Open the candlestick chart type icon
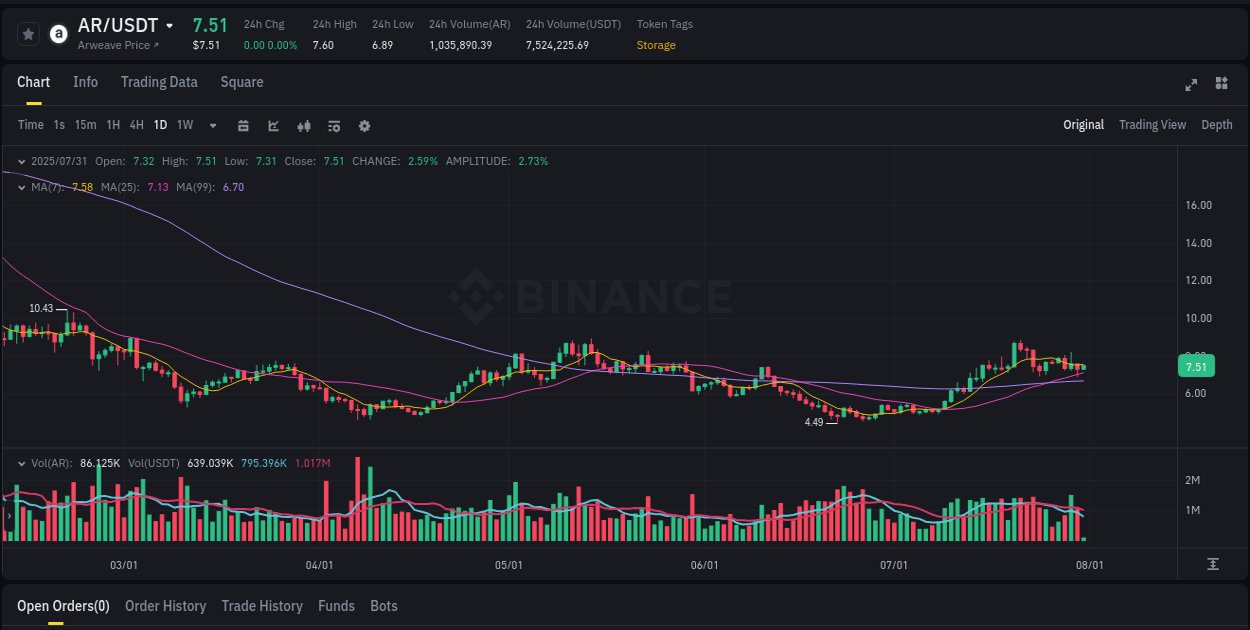The height and width of the screenshot is (630, 1250). (303, 126)
